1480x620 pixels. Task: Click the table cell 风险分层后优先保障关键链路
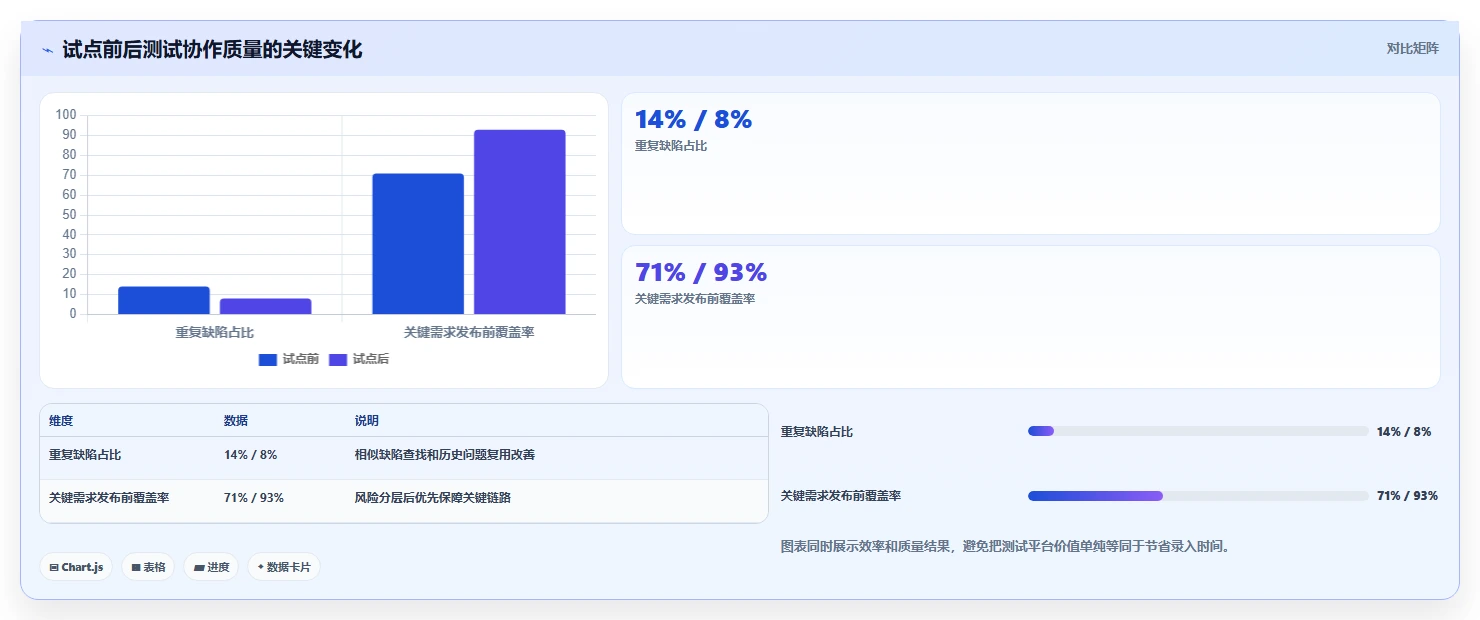[433, 498]
